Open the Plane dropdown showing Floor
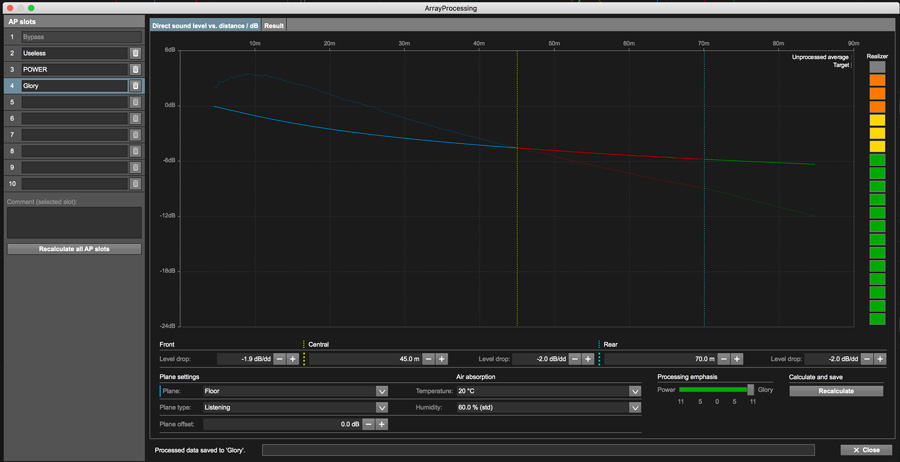 (x=296, y=391)
